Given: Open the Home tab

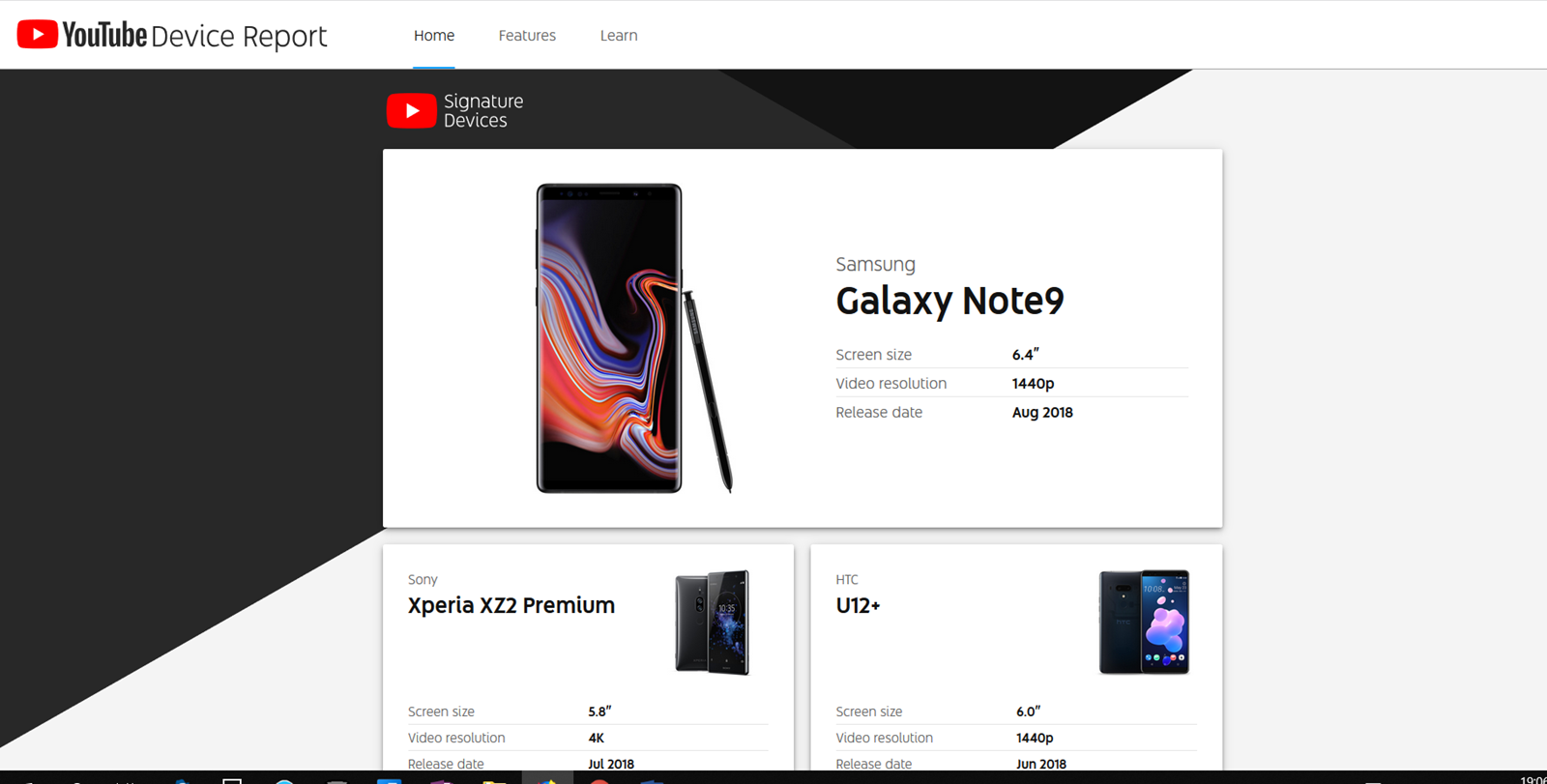Looking at the screenshot, I should pyautogui.click(x=434, y=35).
